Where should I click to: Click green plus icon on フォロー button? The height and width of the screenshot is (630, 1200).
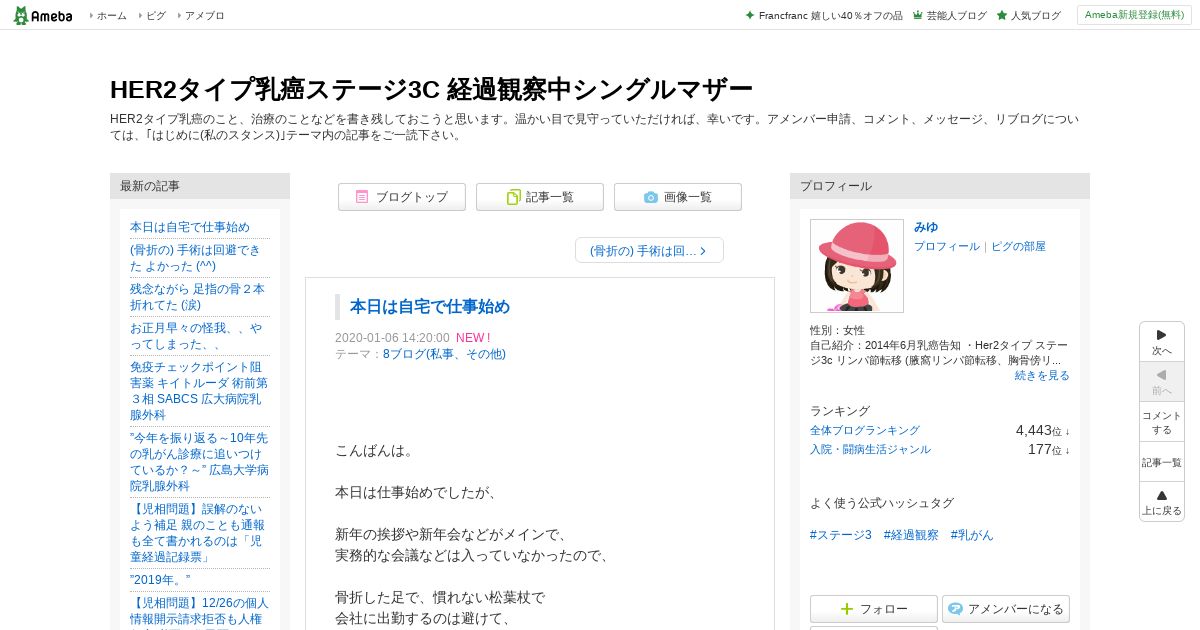847,609
